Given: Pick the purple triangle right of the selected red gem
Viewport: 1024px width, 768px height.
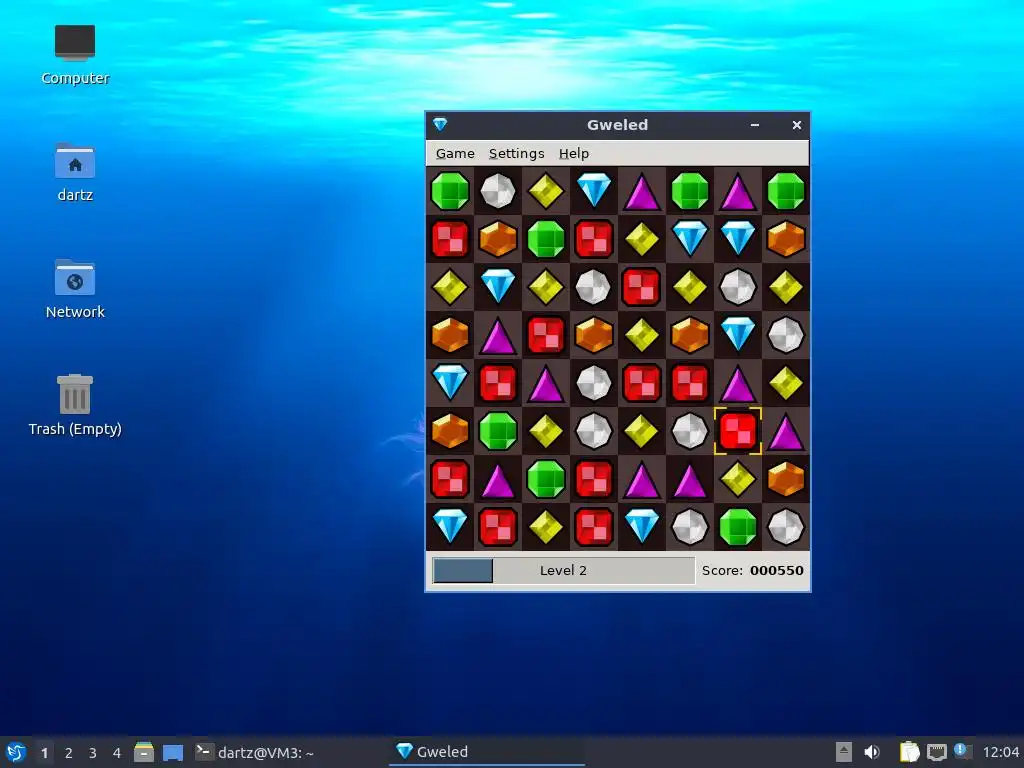Looking at the screenshot, I should (786, 431).
